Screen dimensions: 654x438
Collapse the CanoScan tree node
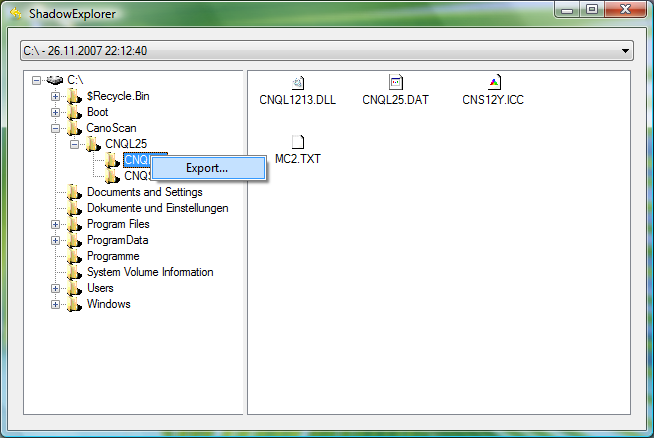[x=55, y=128]
